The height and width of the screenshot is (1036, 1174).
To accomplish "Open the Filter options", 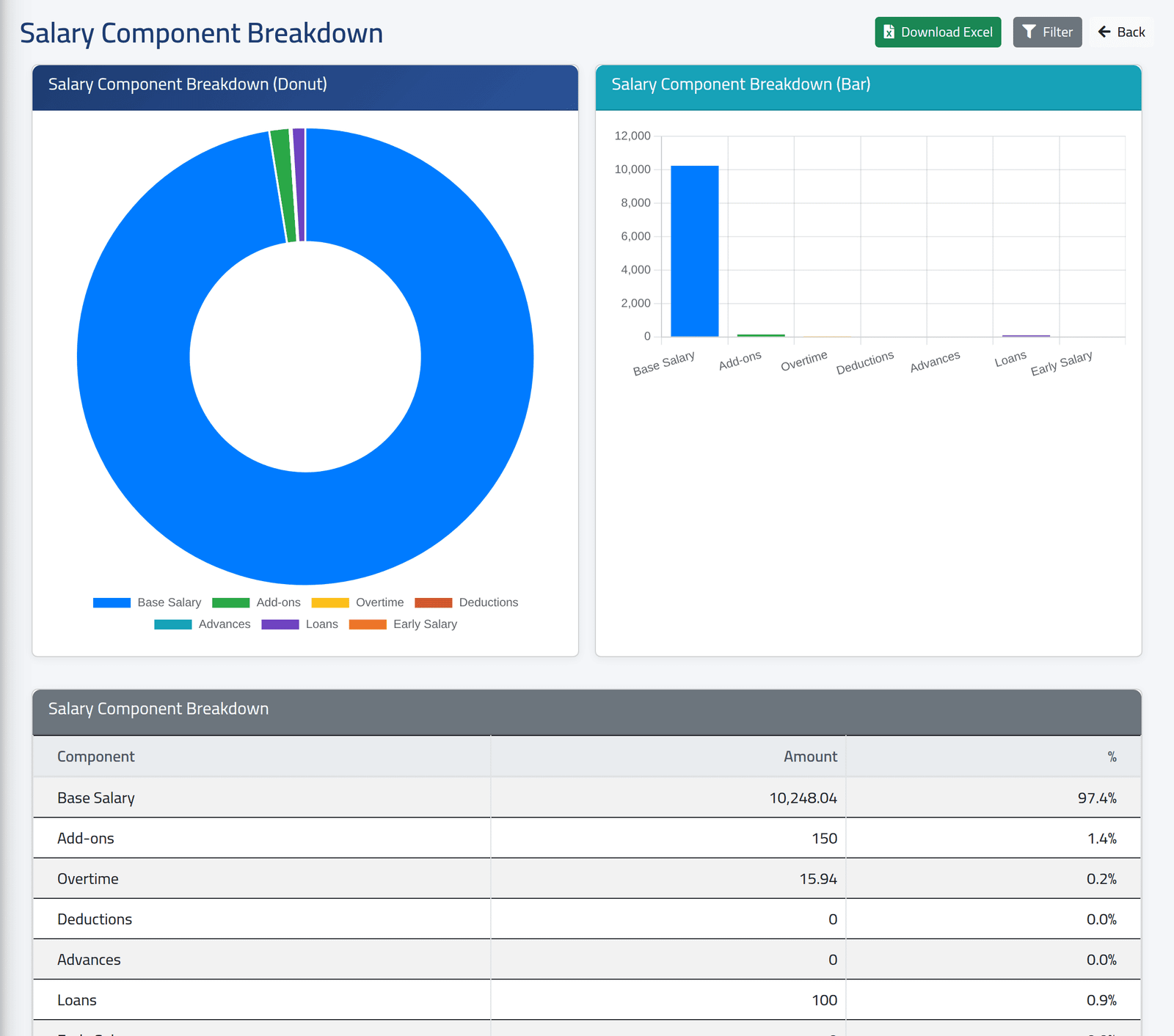I will pos(1047,32).
